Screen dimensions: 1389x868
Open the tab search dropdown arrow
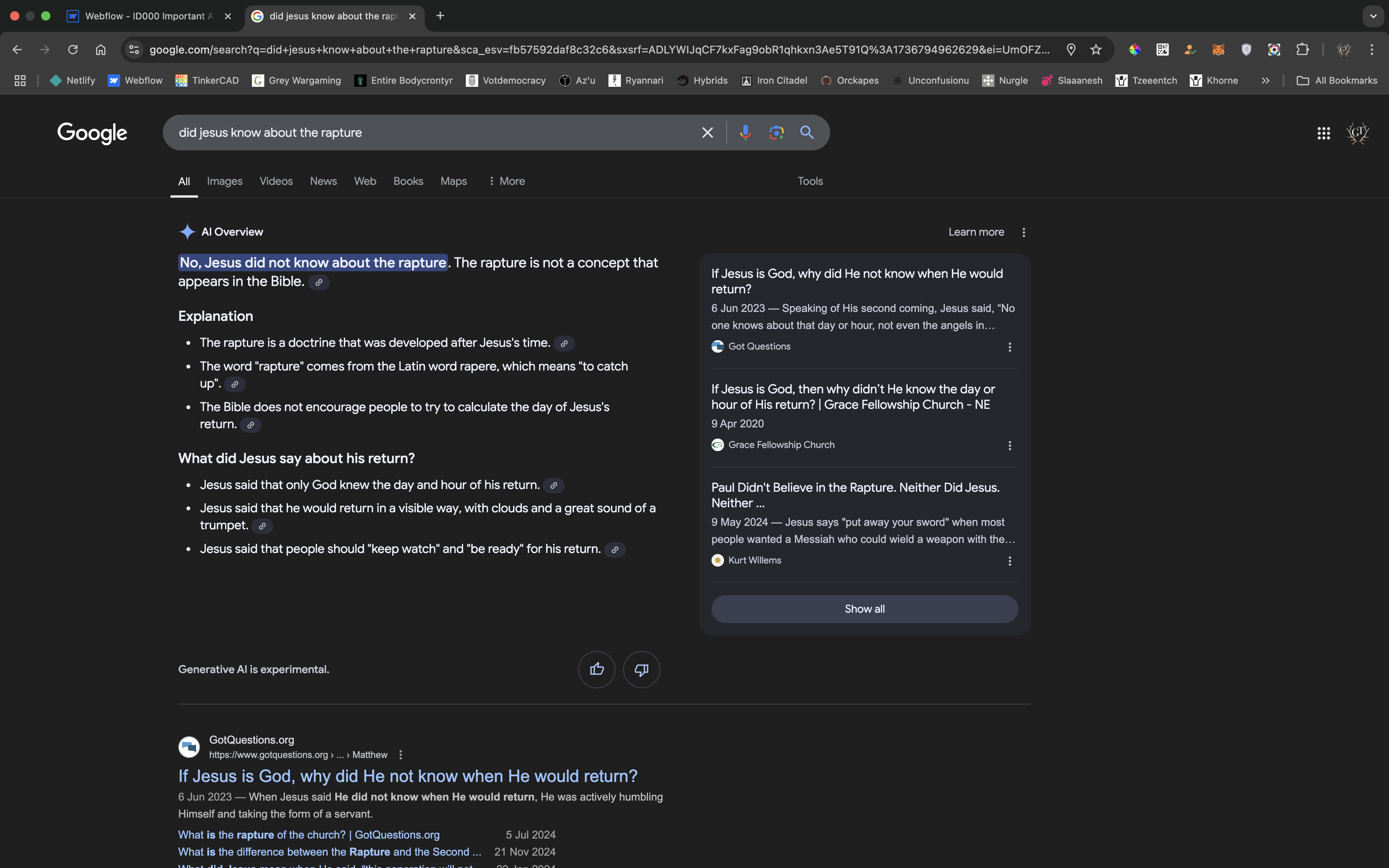pyautogui.click(x=1373, y=16)
